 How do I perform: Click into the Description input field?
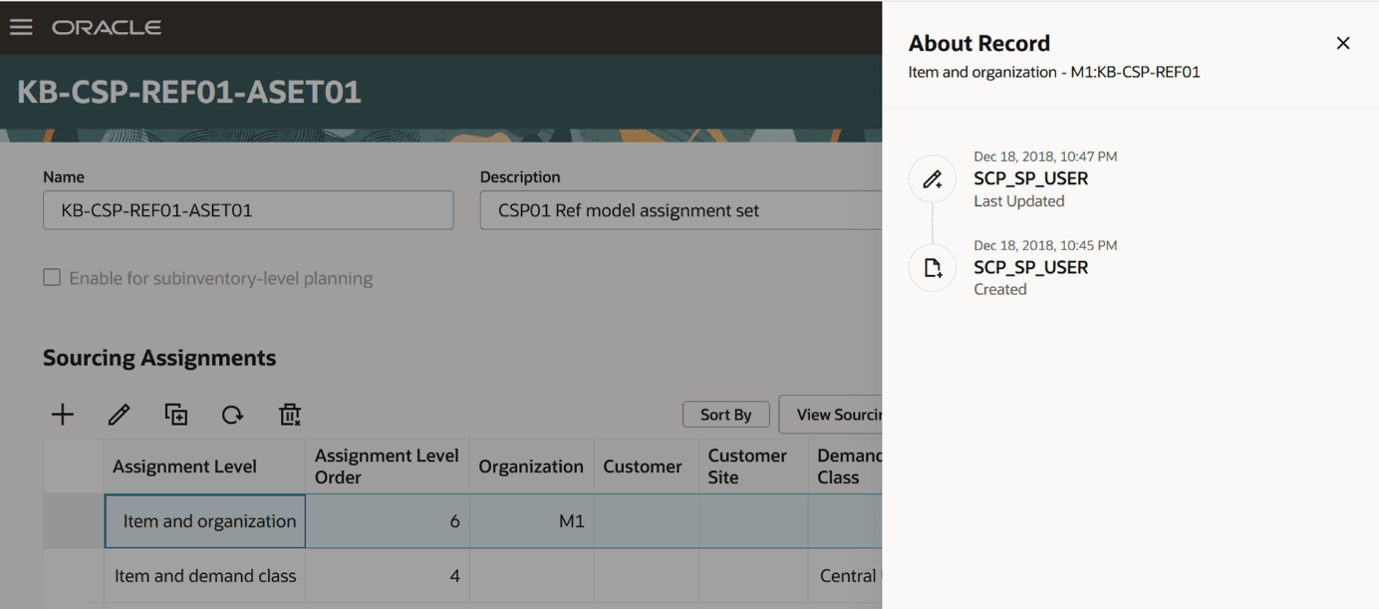click(680, 211)
